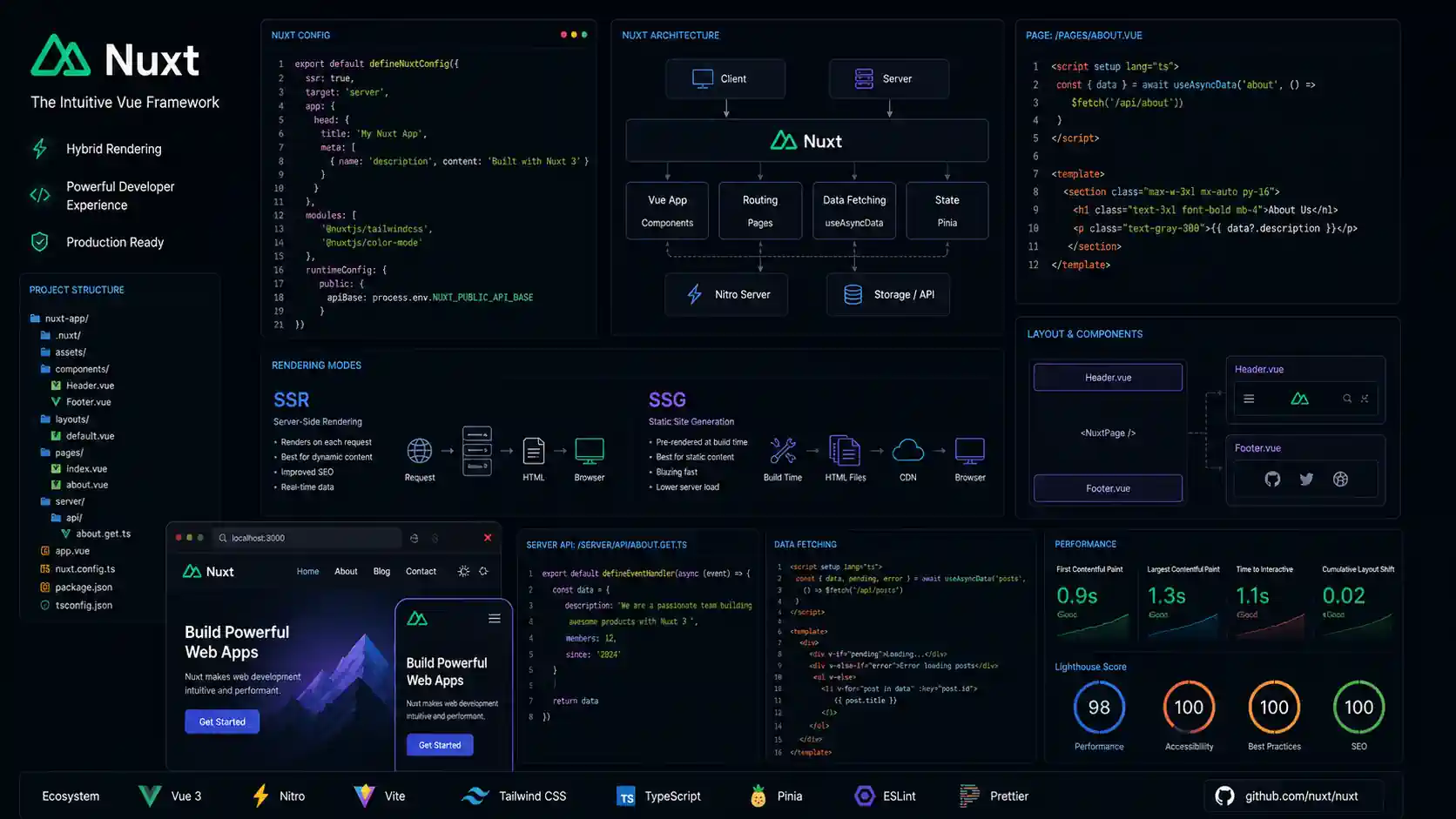1456x819 pixels.
Task: Click the HTML document icon under SSR
Action: click(534, 451)
